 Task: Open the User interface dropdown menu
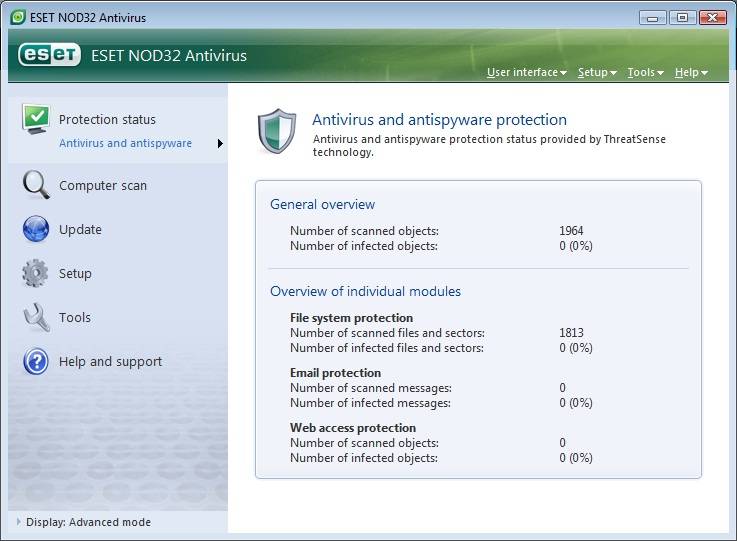pos(526,72)
